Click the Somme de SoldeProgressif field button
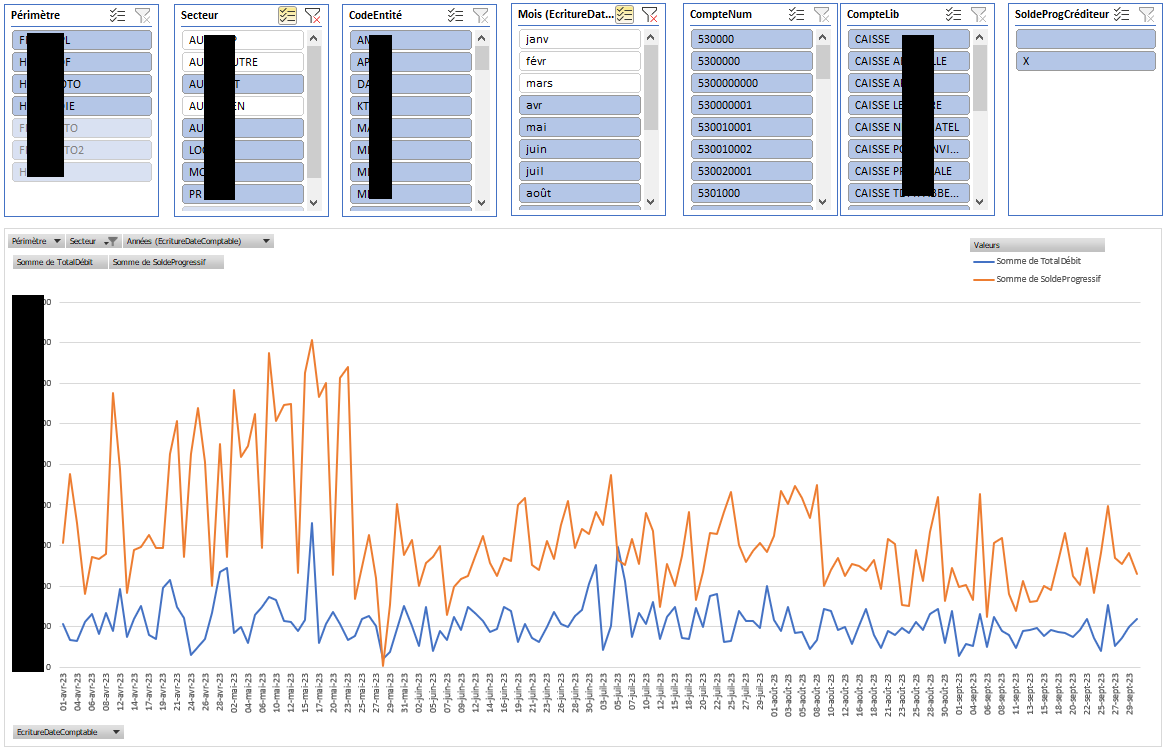1168x754 pixels. click(166, 262)
